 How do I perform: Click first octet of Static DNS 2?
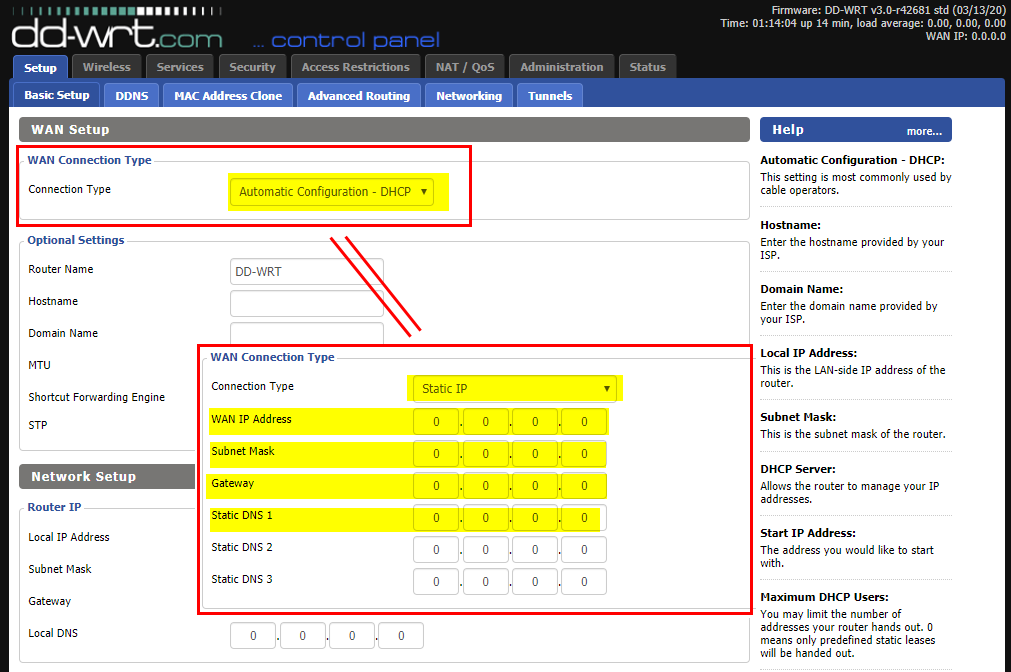436,549
